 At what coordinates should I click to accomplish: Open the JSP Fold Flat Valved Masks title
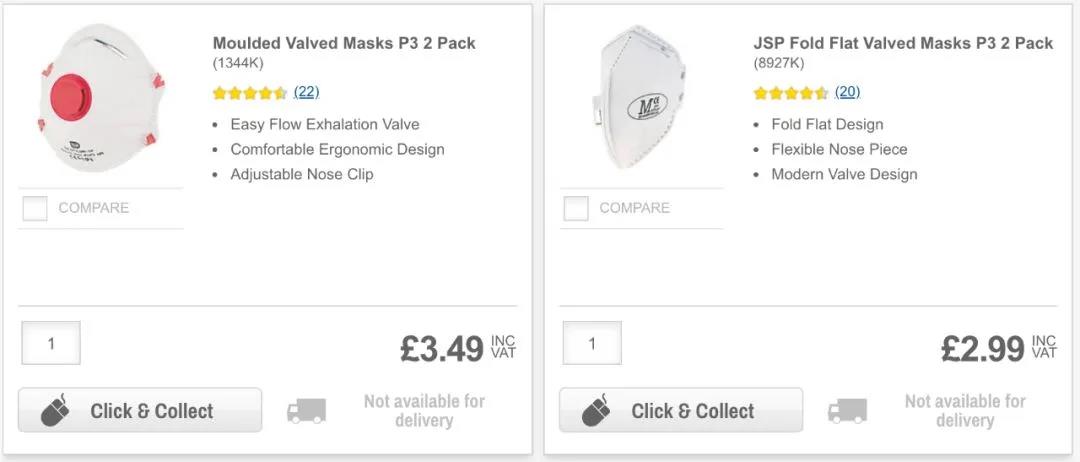point(903,43)
